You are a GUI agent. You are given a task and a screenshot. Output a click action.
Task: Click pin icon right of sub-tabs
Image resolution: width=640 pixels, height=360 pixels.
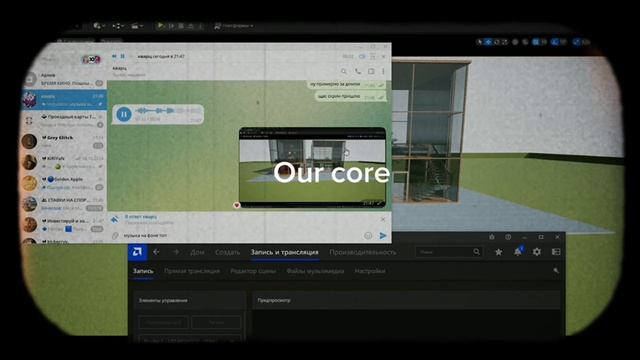pos(556,271)
